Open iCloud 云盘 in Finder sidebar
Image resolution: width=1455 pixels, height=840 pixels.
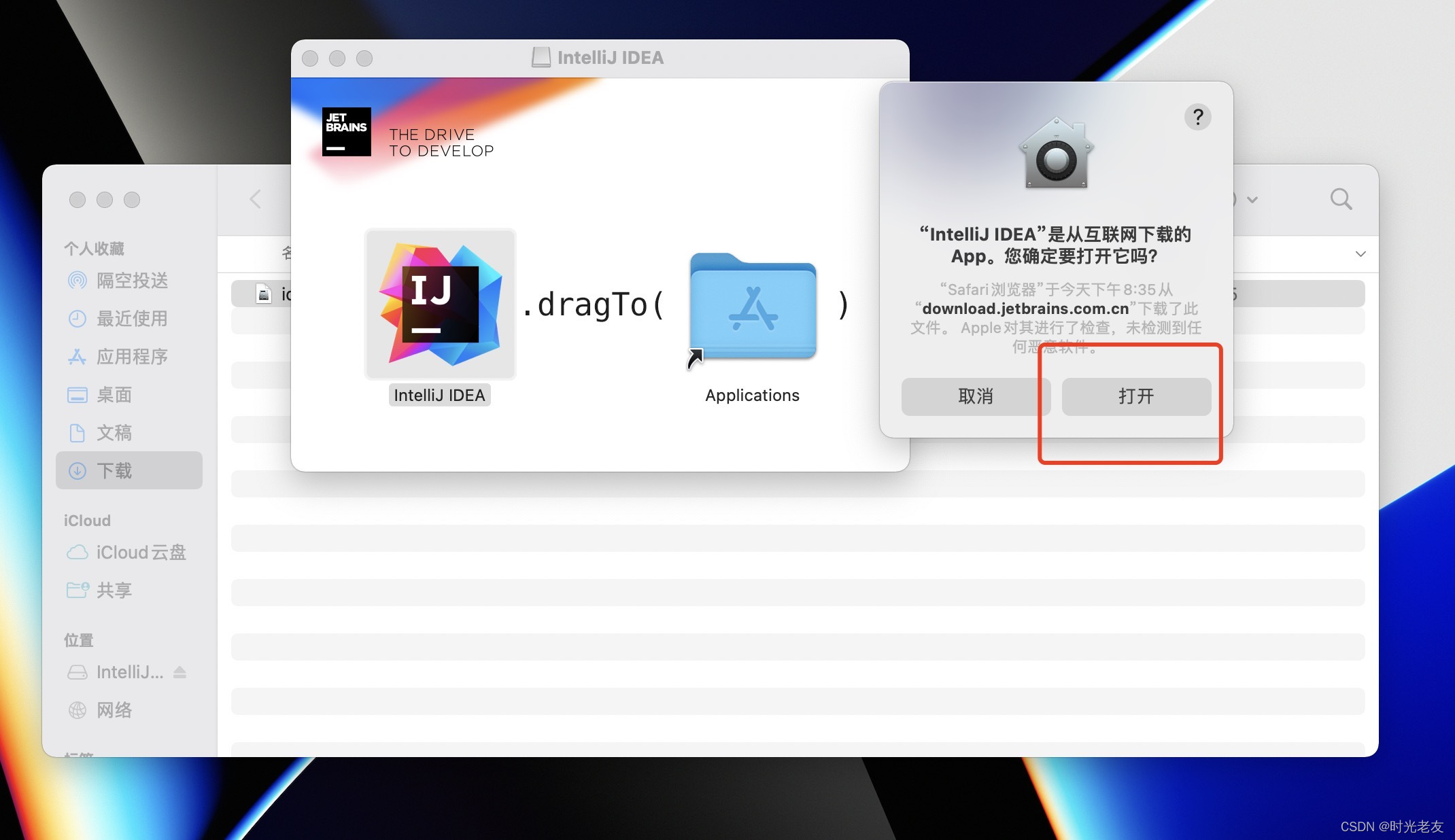pyautogui.click(x=129, y=553)
